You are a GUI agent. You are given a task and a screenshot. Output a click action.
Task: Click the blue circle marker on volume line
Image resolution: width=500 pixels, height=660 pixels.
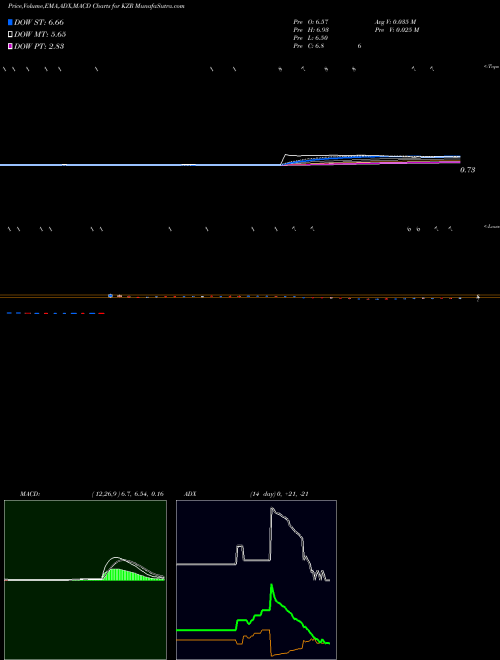[x=110, y=296]
